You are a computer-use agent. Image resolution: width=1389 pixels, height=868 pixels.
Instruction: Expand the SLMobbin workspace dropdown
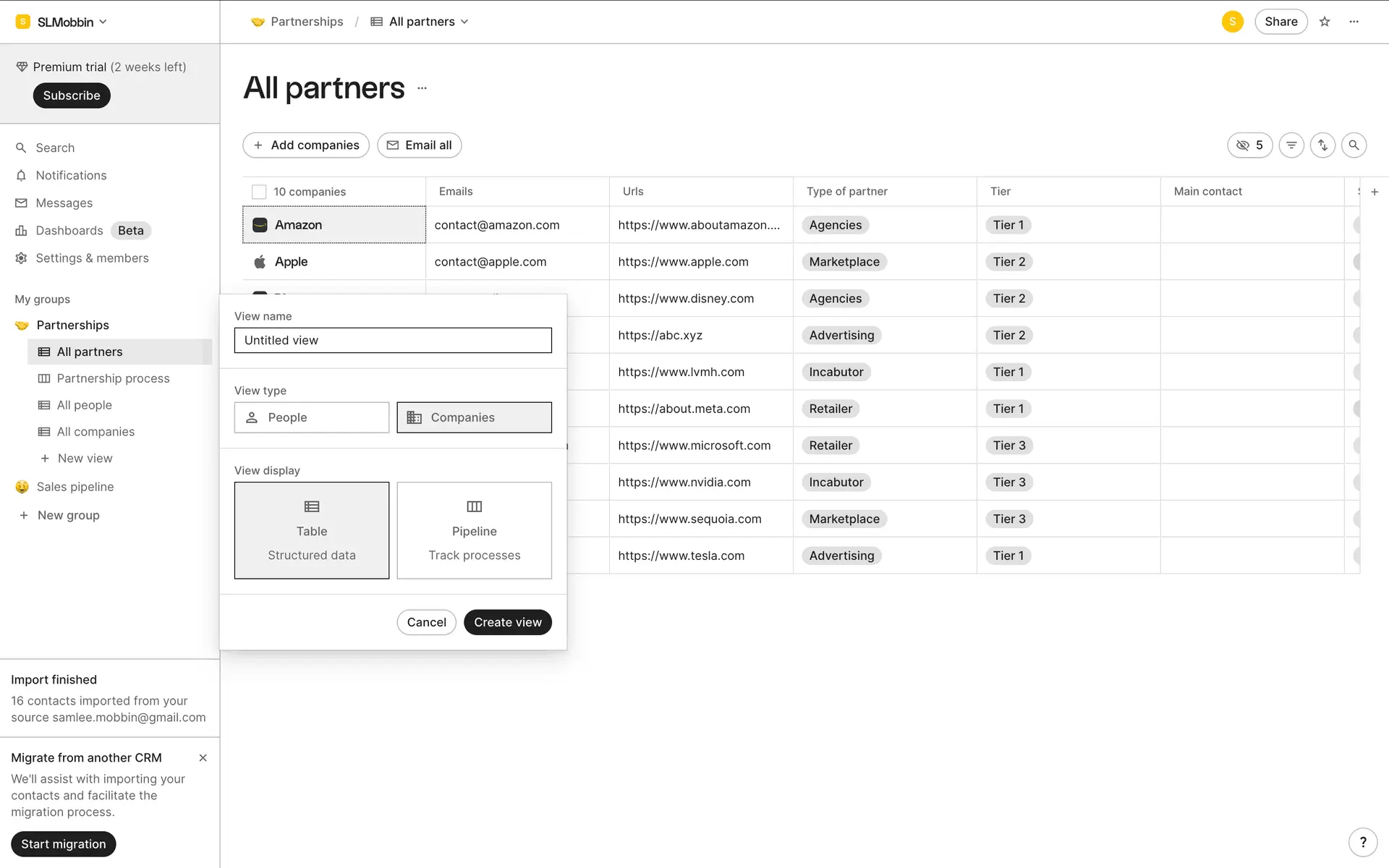point(62,22)
